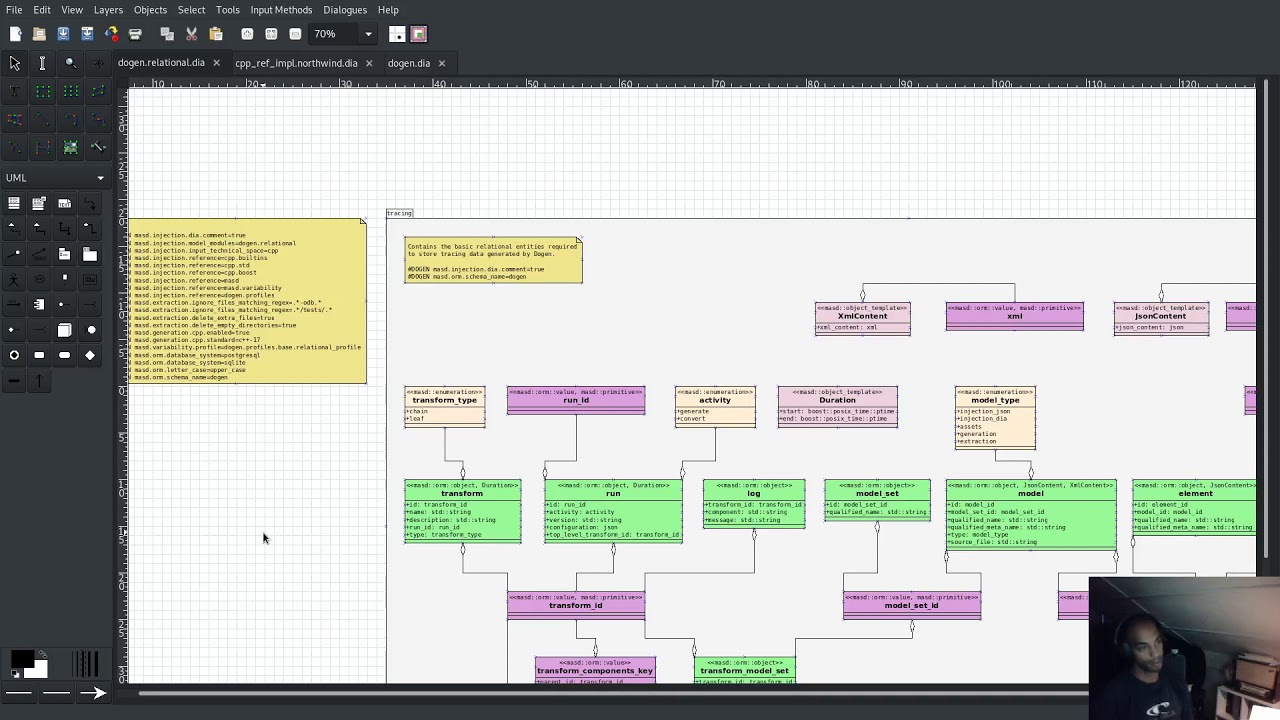
Task: Swap foreground and background colors
Action: click(42, 654)
